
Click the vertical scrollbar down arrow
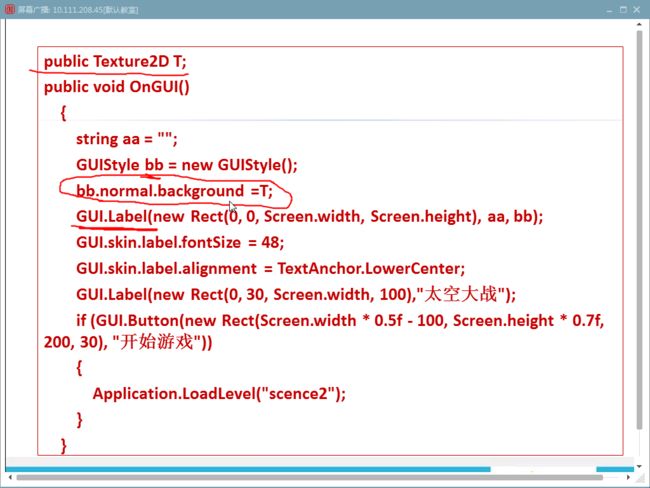[639, 466]
